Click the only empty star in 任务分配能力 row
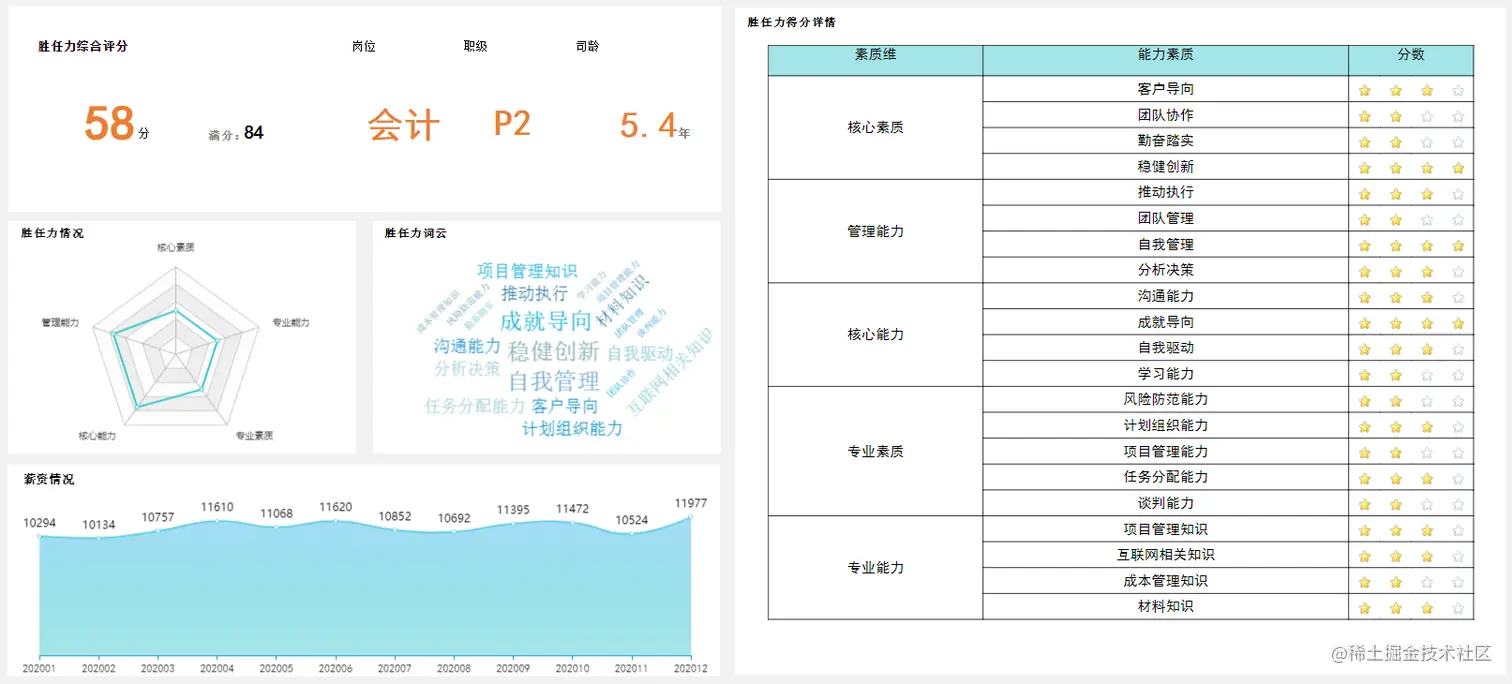Image resolution: width=1512 pixels, height=684 pixels. tap(1458, 478)
